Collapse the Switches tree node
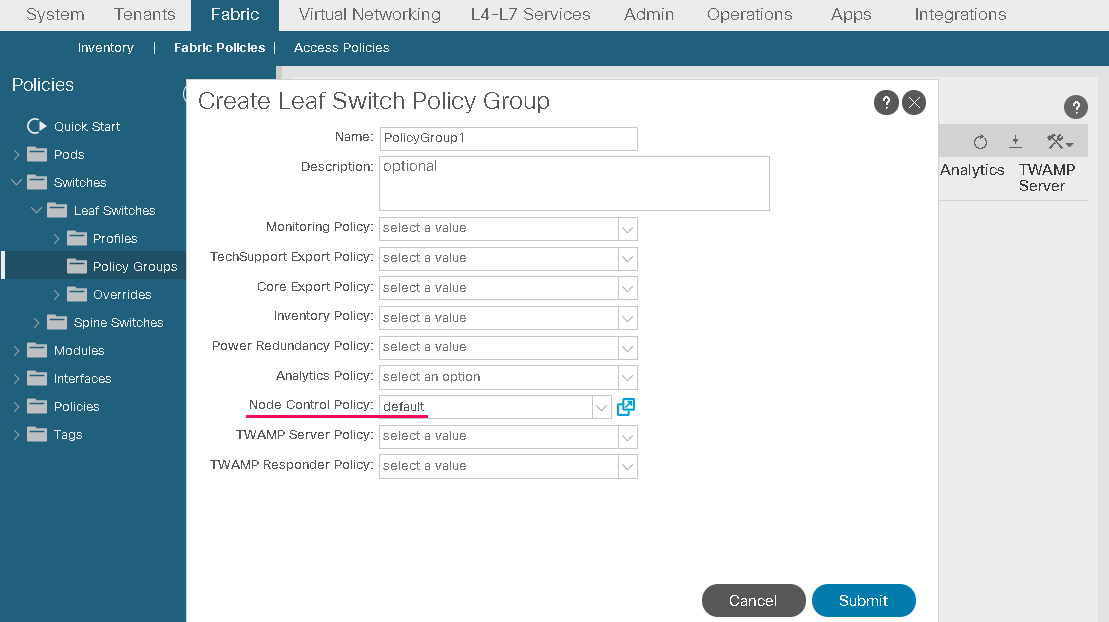1109x622 pixels. (16, 183)
